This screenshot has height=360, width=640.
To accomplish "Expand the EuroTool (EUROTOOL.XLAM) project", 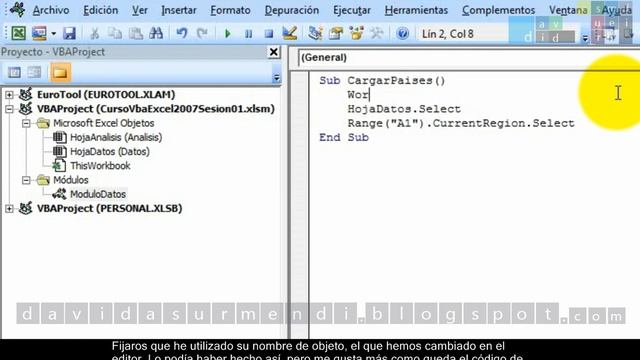I will [9, 95].
